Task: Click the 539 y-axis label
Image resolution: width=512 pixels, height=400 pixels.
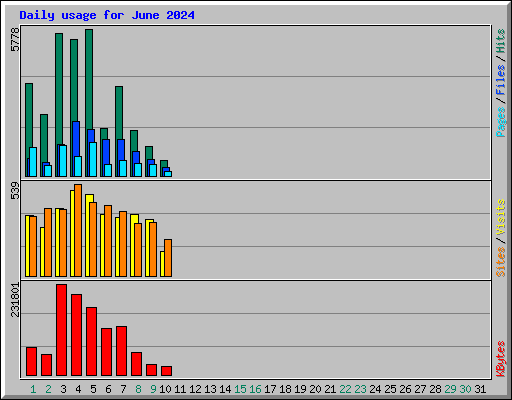Action: pyautogui.click(x=15, y=191)
